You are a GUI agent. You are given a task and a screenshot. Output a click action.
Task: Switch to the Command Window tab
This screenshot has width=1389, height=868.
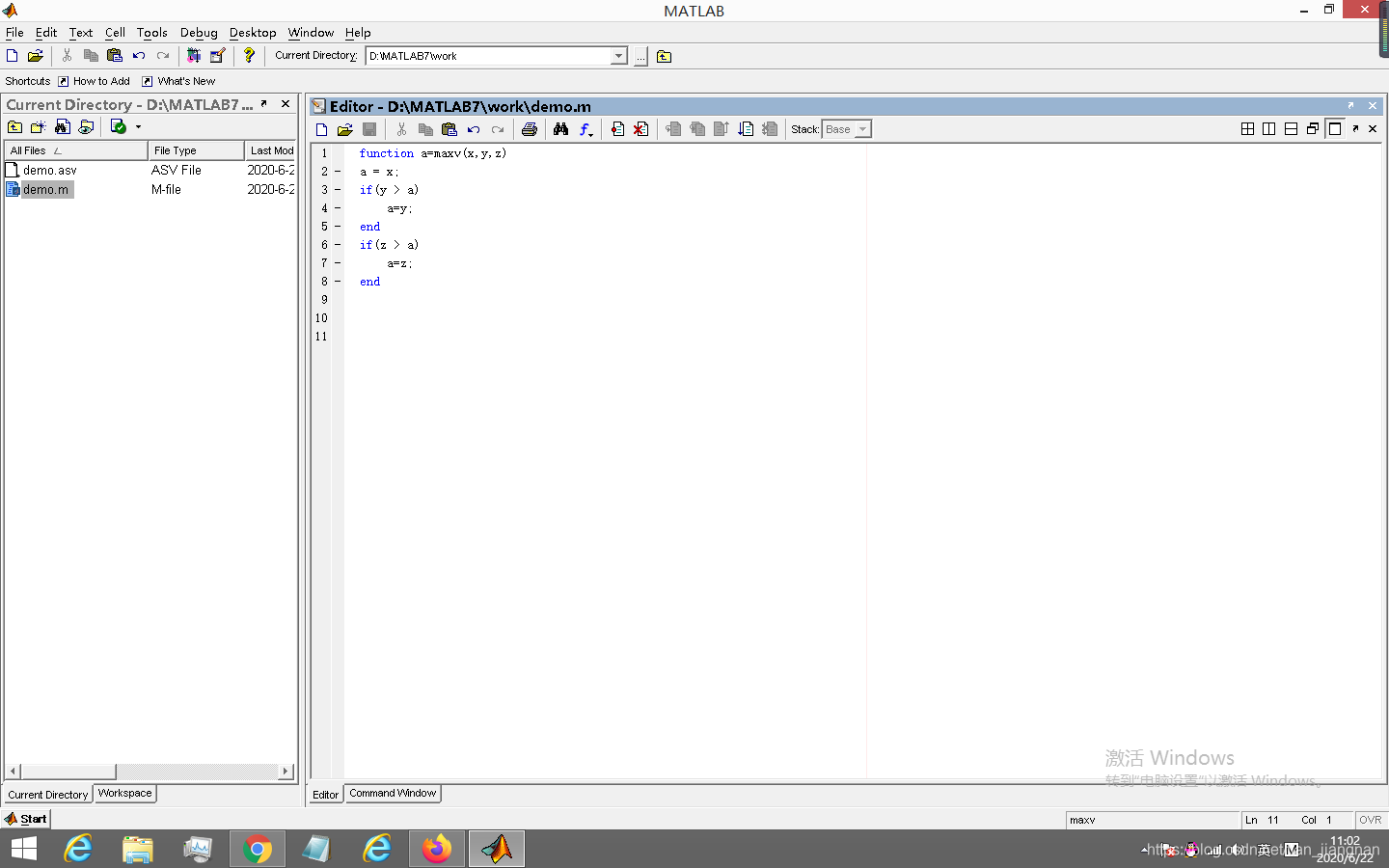coord(393,793)
